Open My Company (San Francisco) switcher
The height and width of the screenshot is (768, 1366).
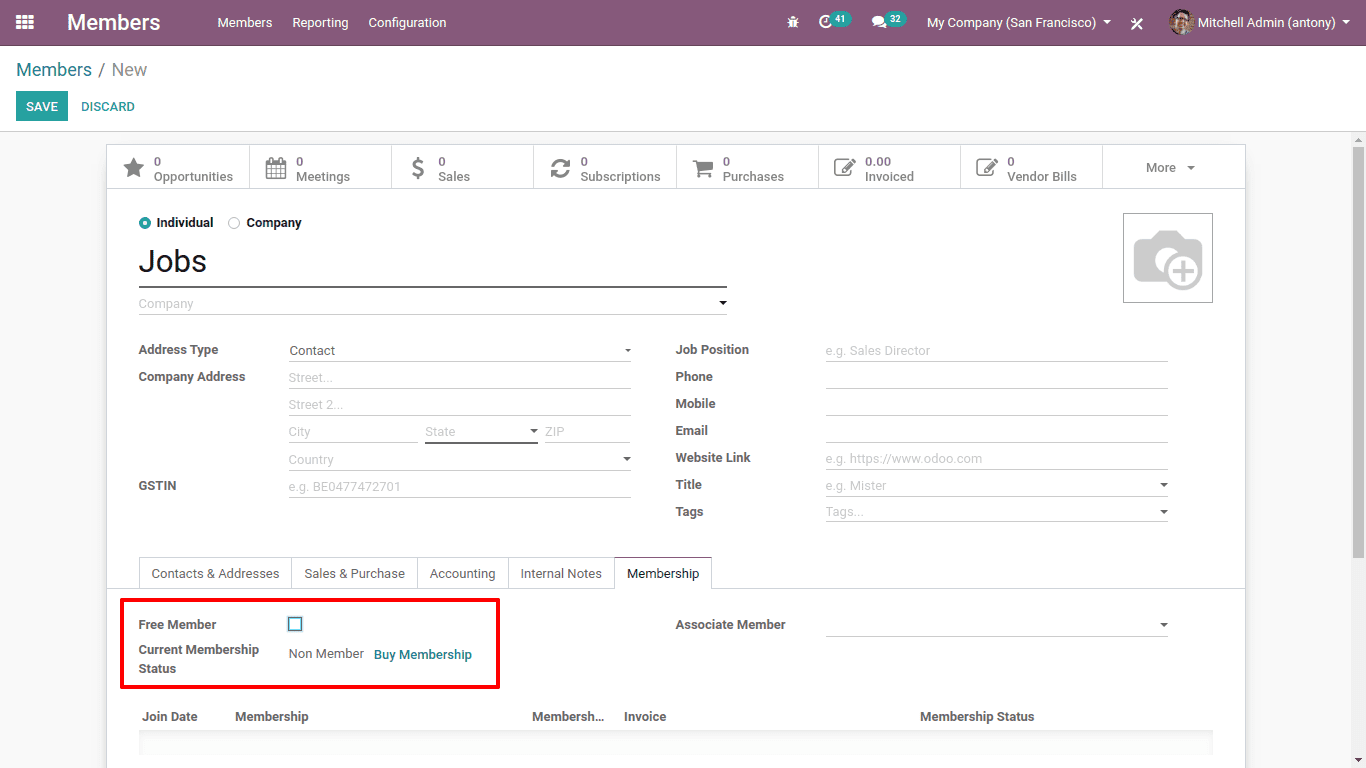tap(1019, 22)
